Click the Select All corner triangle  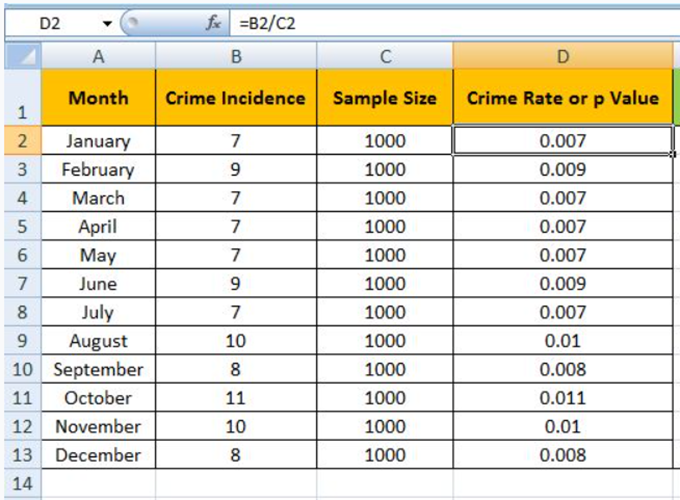[21, 56]
